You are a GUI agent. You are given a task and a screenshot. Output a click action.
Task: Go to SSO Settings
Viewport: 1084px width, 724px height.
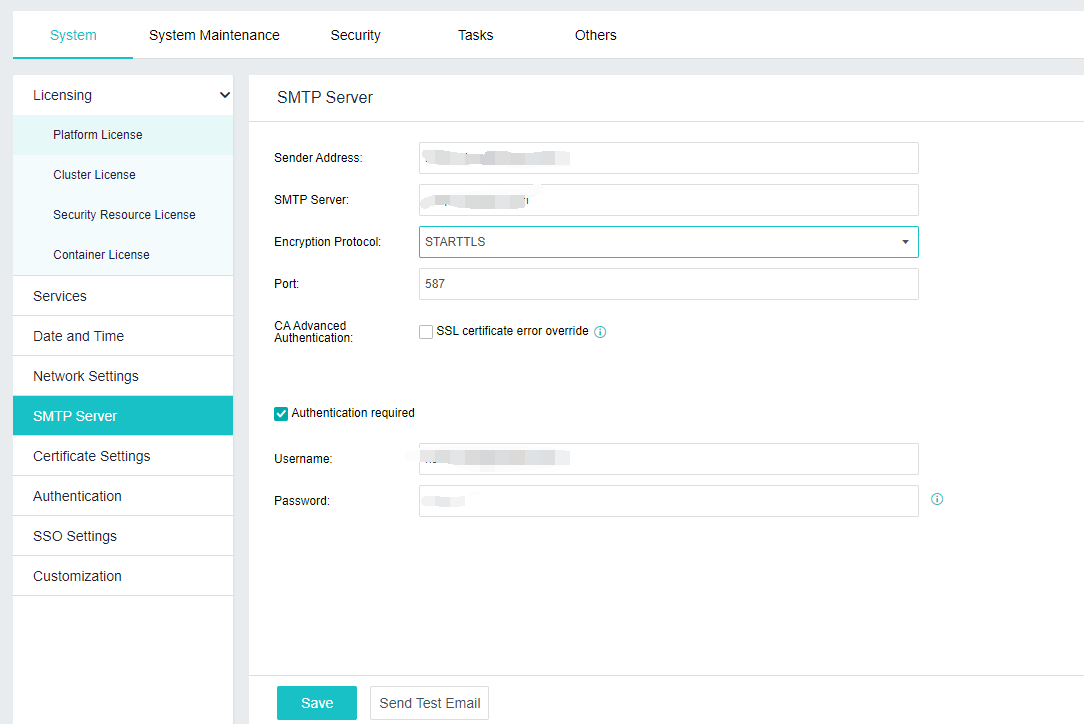(75, 536)
